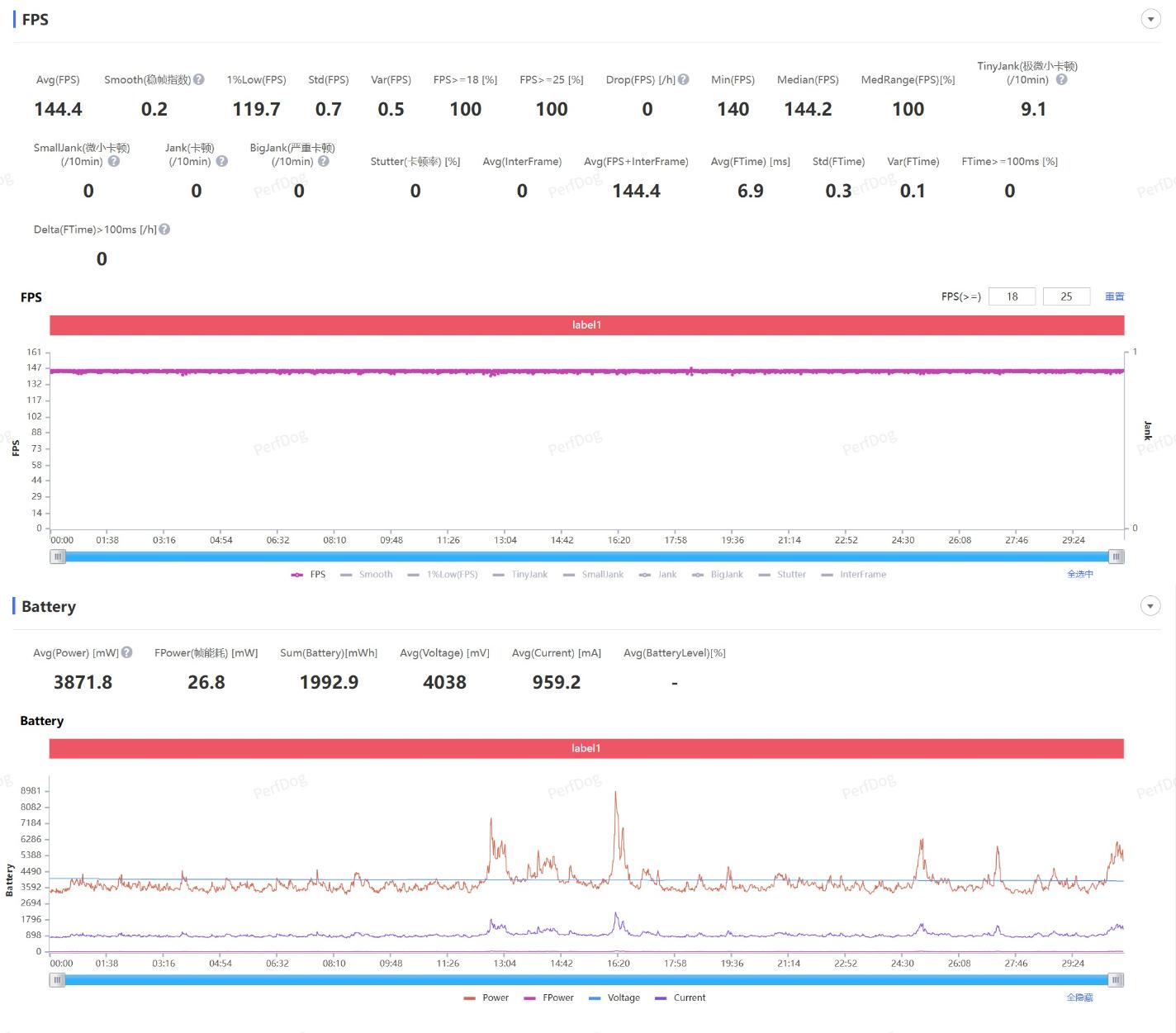Collapse the FPS section with the arrow
This screenshot has height=1033, width=1176.
[x=1150, y=20]
